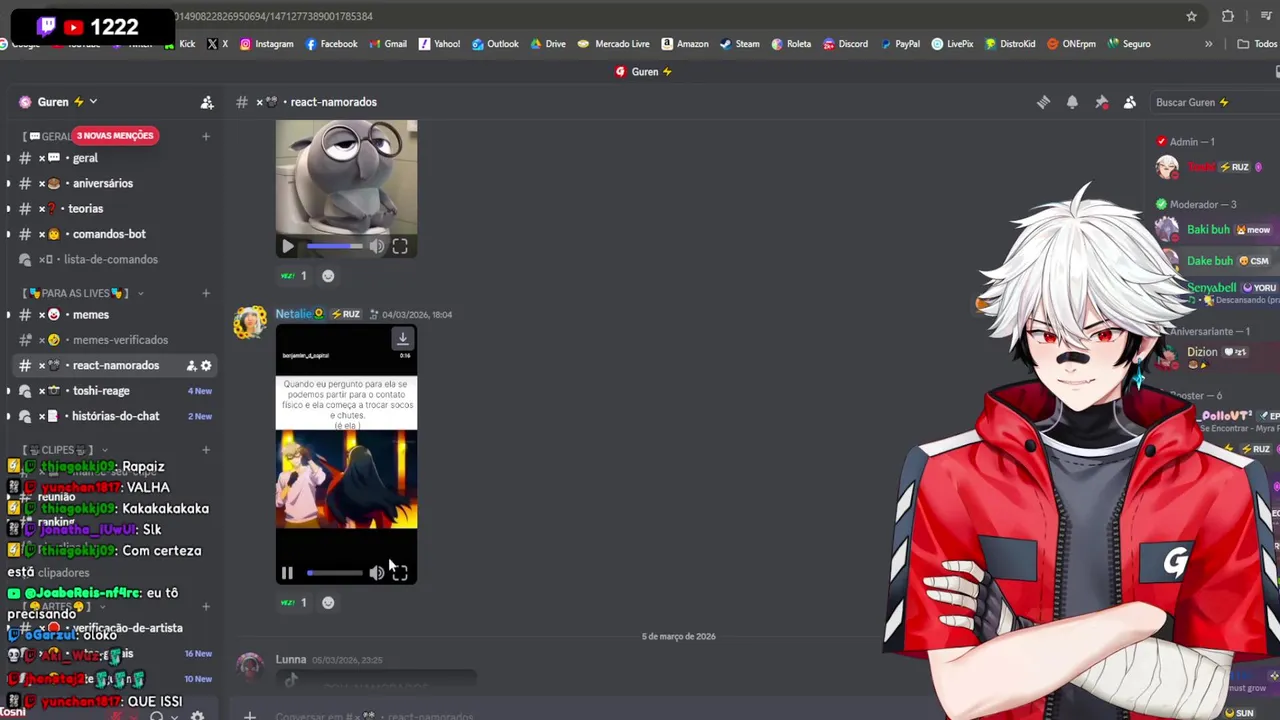Viewport: 1280px width, 720px height.
Task: Add a reaction under Netalie's video
Action: click(x=328, y=603)
